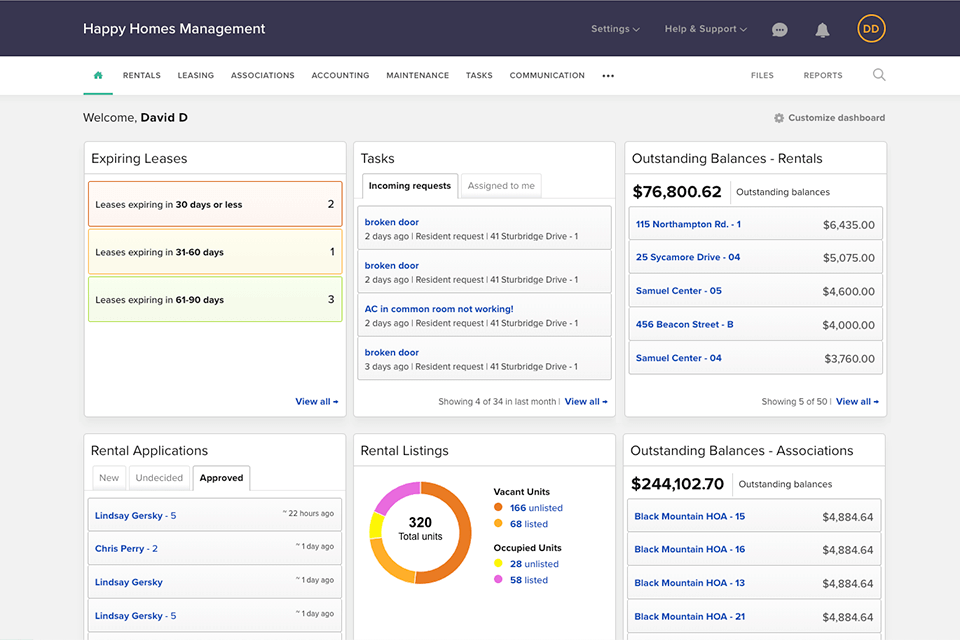
Task: Open leases expiring in 30 days or less
Action: click(215, 204)
